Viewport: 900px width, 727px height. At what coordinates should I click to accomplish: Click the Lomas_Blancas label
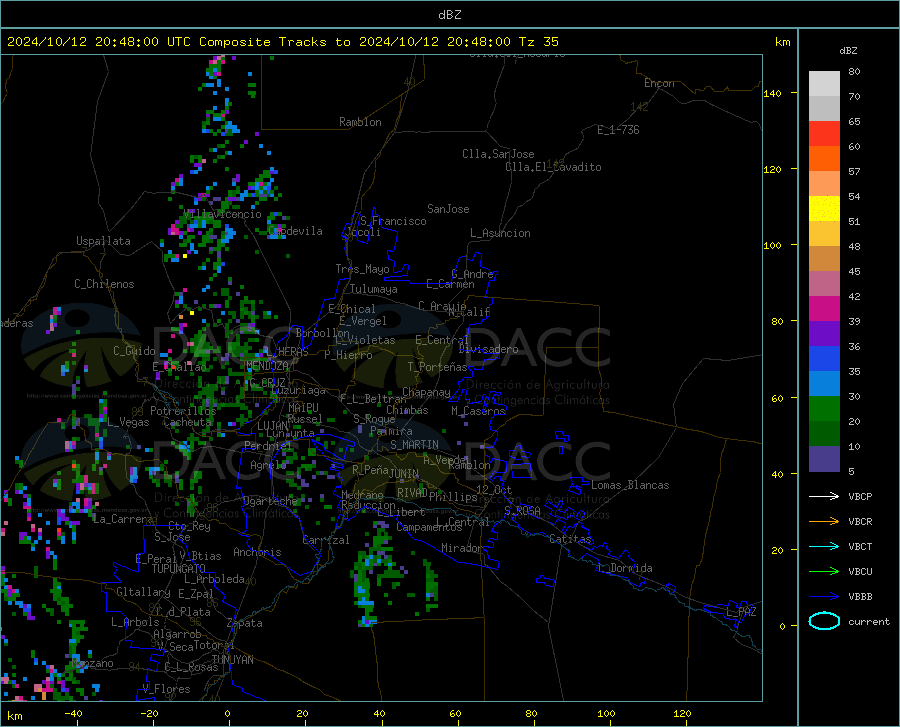point(630,485)
